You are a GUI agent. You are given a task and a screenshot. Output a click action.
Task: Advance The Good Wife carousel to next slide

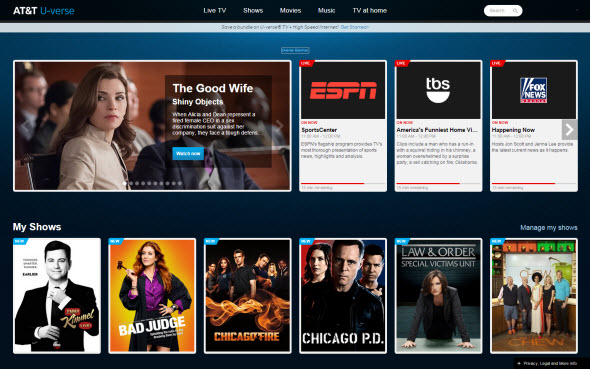(280, 125)
